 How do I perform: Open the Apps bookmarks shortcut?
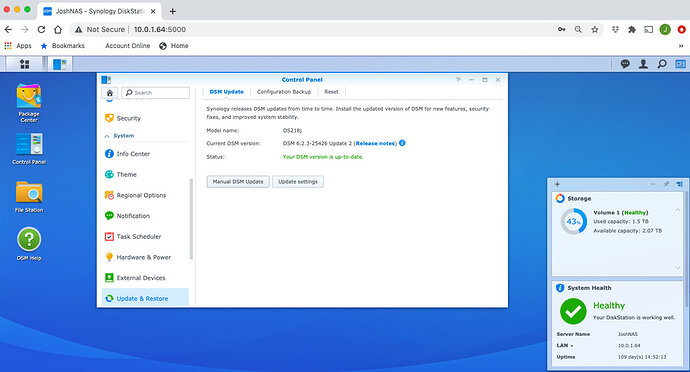(18, 46)
